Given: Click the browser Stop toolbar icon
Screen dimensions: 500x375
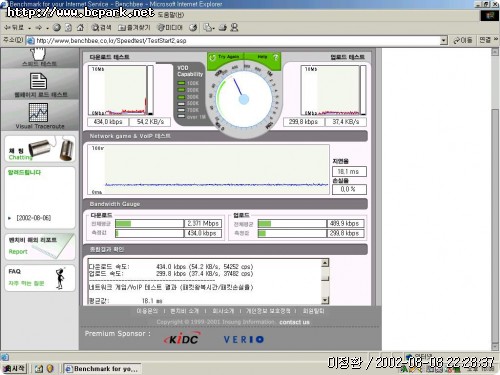Looking at the screenshot, I should [x=57, y=28].
